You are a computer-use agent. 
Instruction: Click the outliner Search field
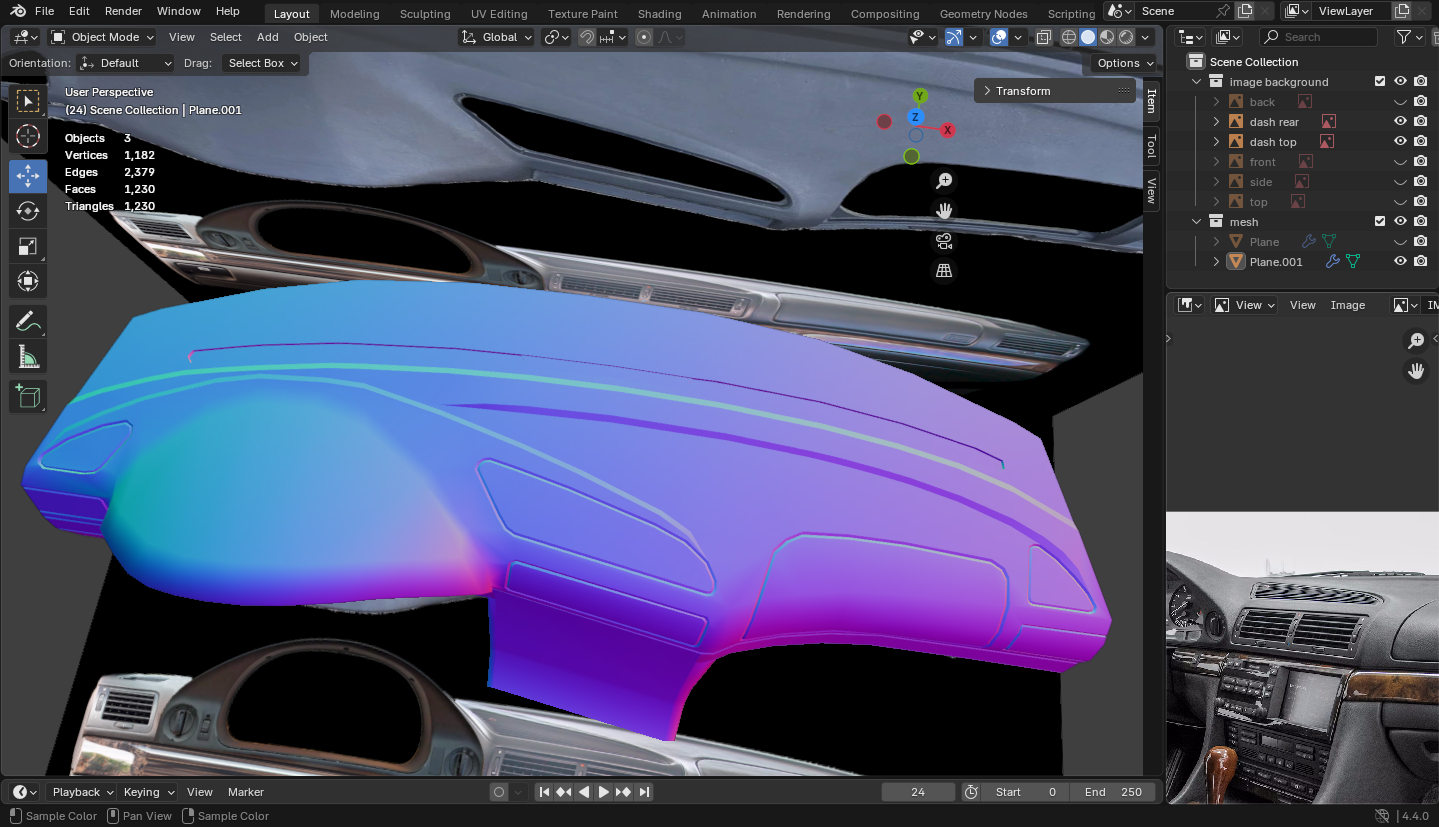tap(1318, 37)
